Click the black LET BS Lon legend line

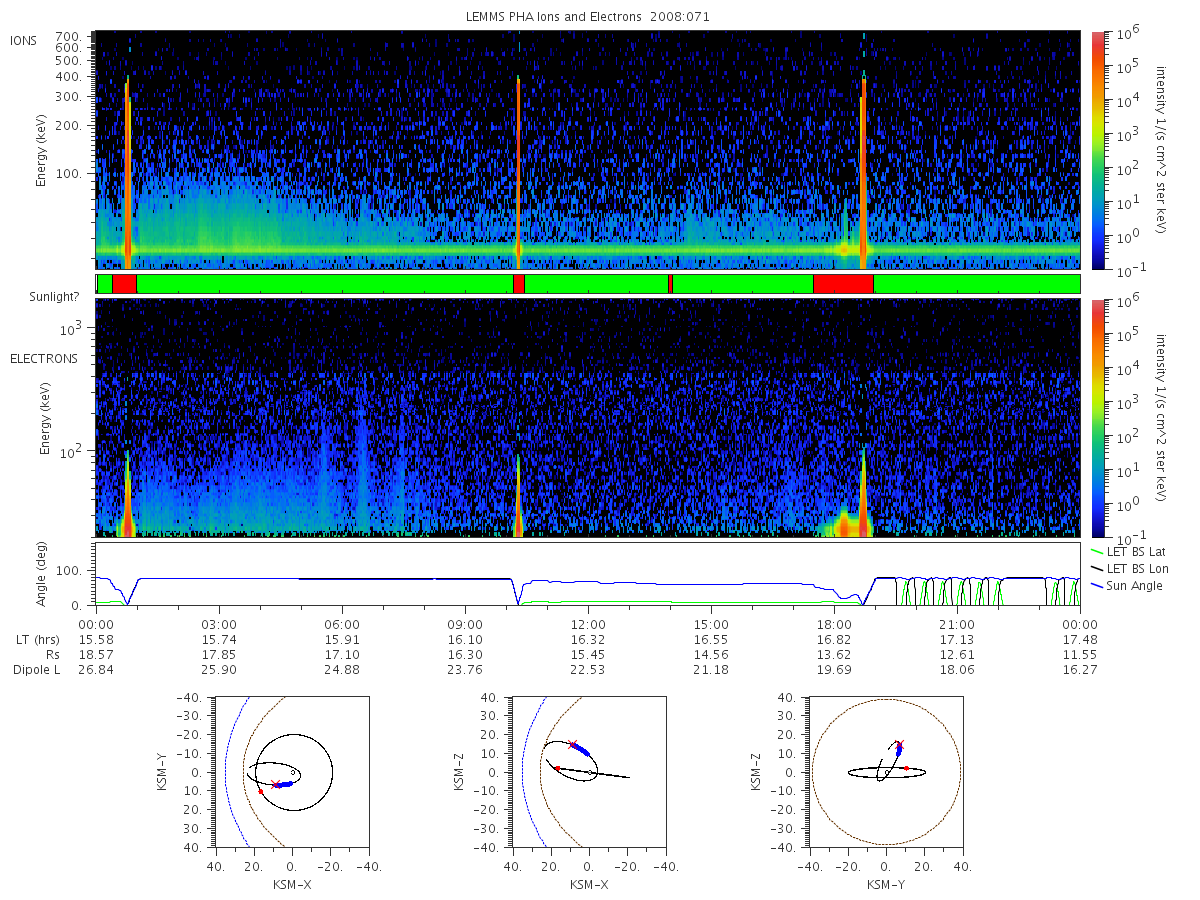1095,569
